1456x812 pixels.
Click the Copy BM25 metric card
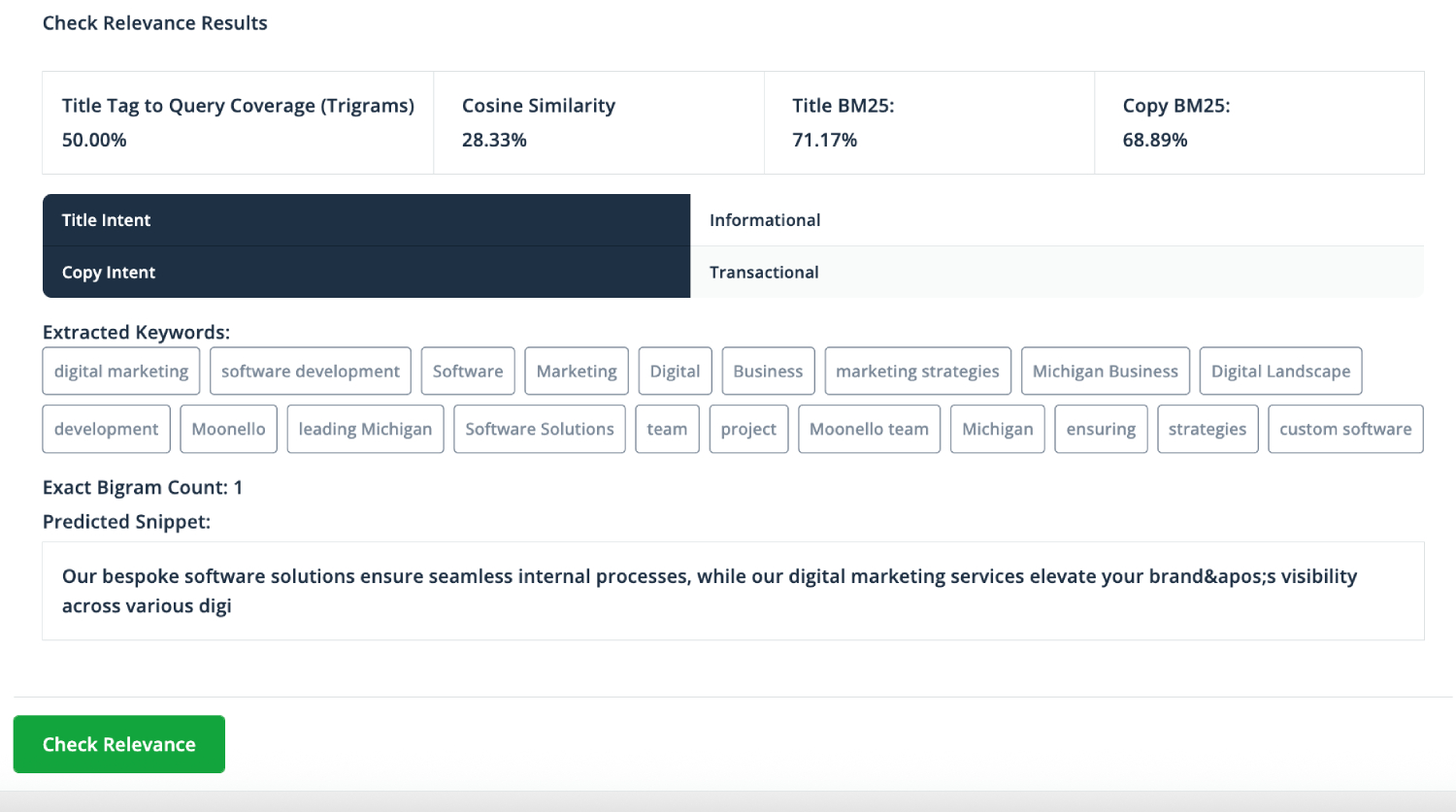[1259, 123]
